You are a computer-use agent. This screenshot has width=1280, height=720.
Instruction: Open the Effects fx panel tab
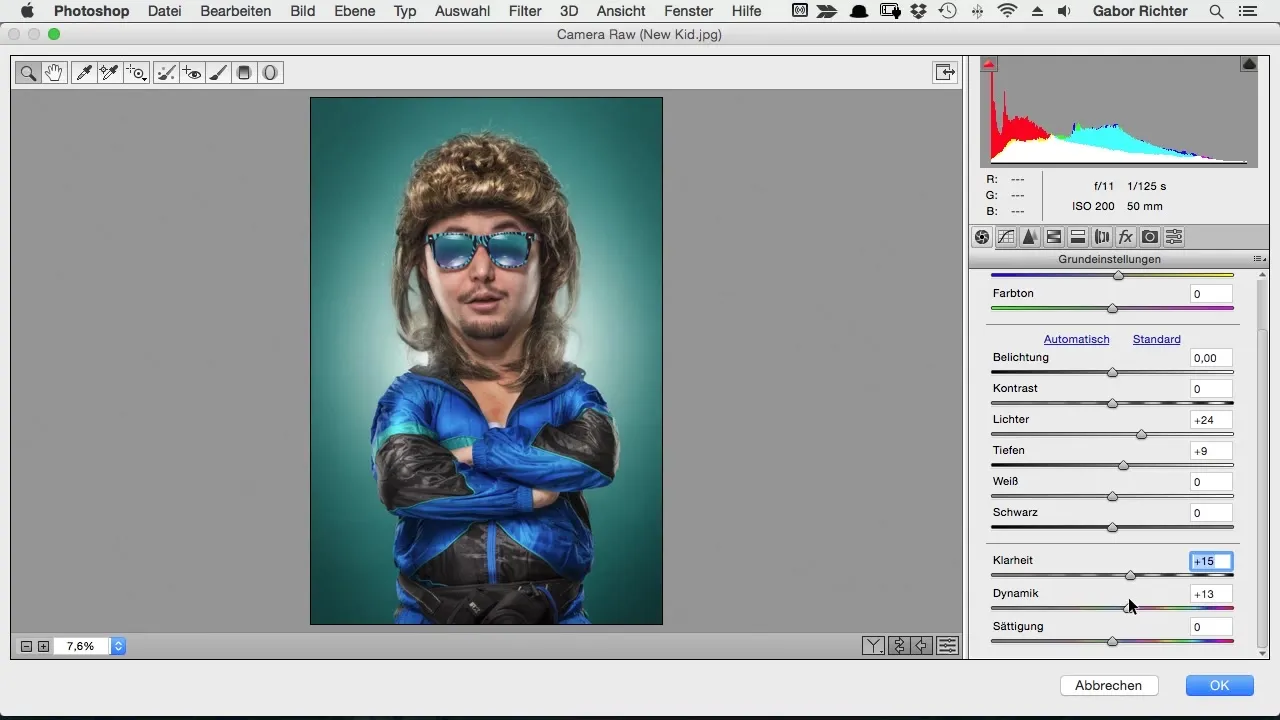(1126, 237)
